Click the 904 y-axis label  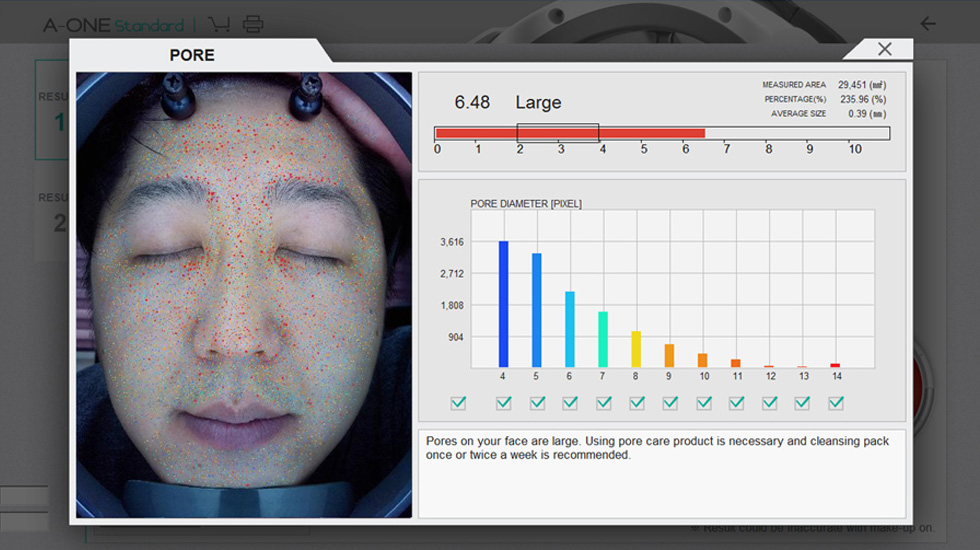click(x=456, y=337)
